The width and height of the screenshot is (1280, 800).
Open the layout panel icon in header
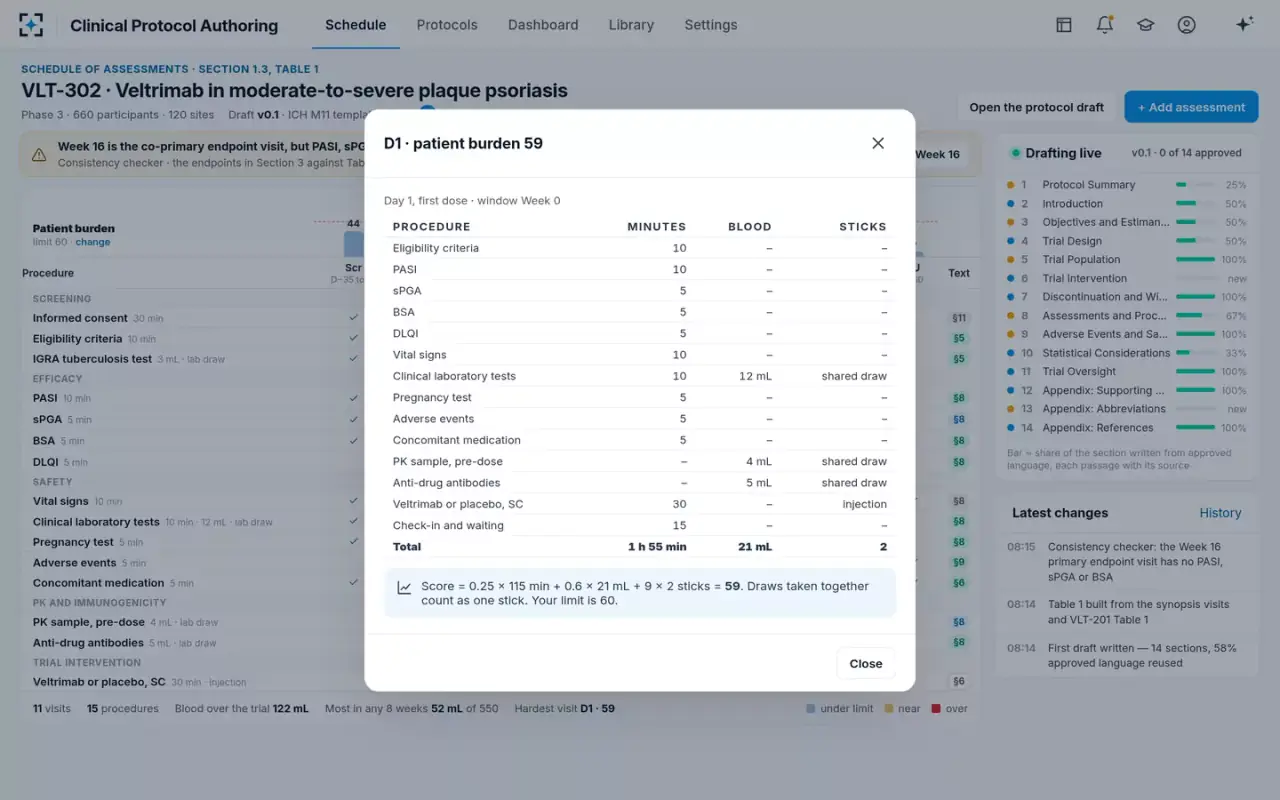click(1064, 25)
